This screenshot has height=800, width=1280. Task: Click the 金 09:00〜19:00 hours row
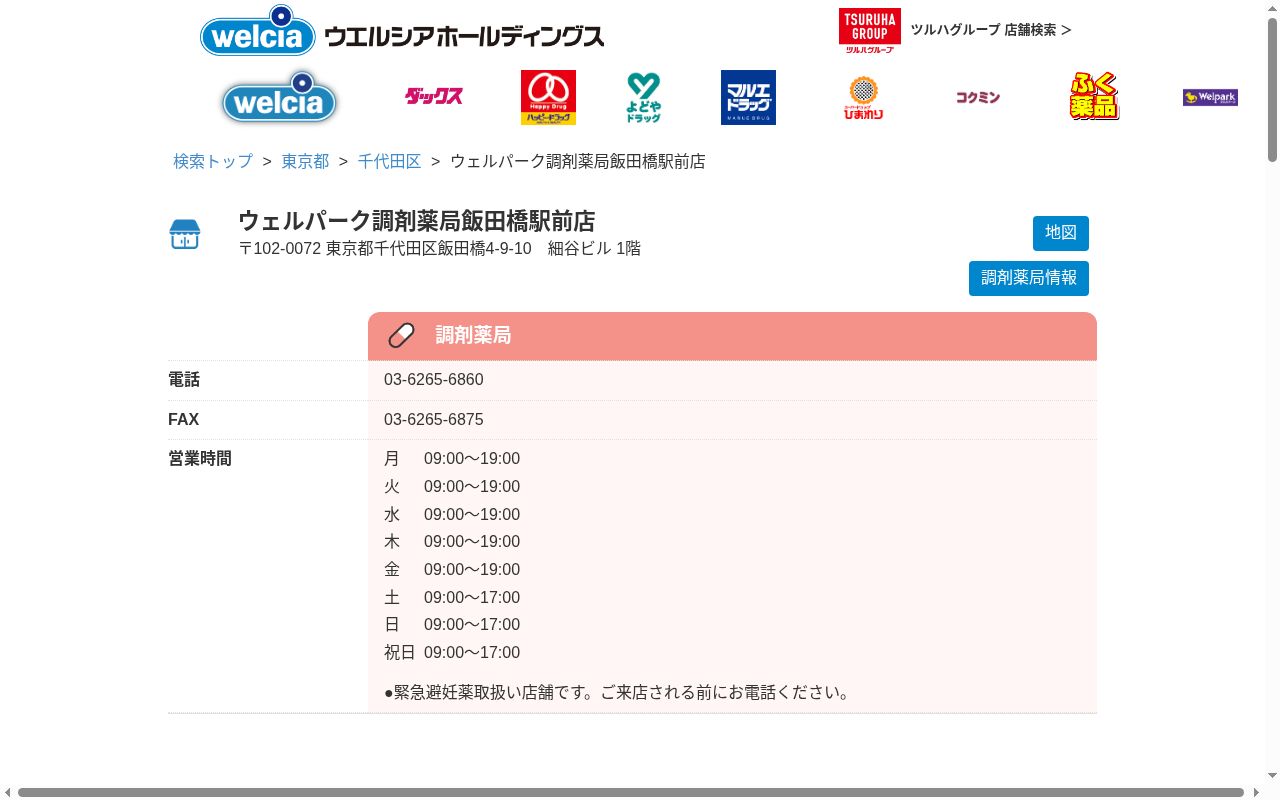coord(452,570)
